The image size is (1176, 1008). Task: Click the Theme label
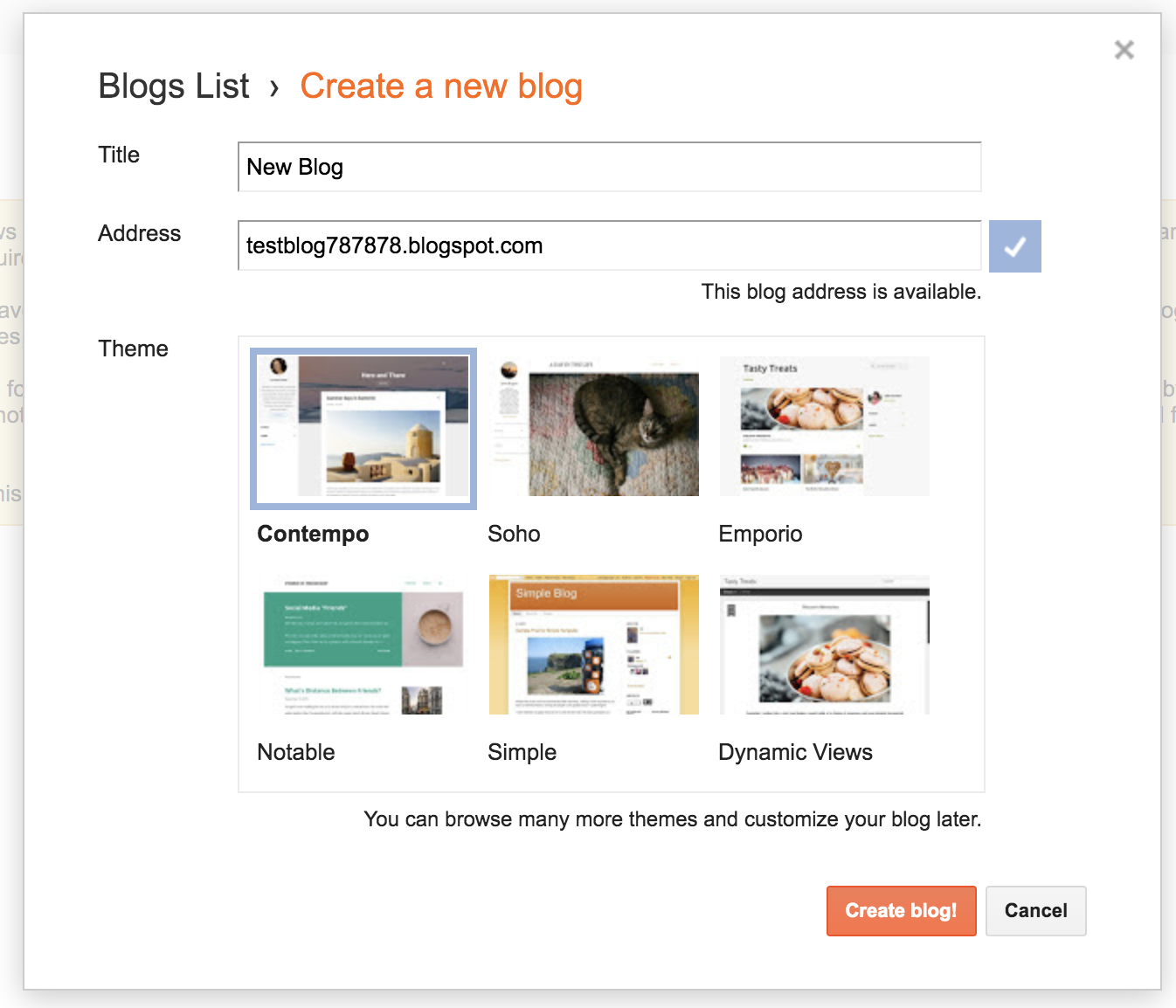pos(133,348)
